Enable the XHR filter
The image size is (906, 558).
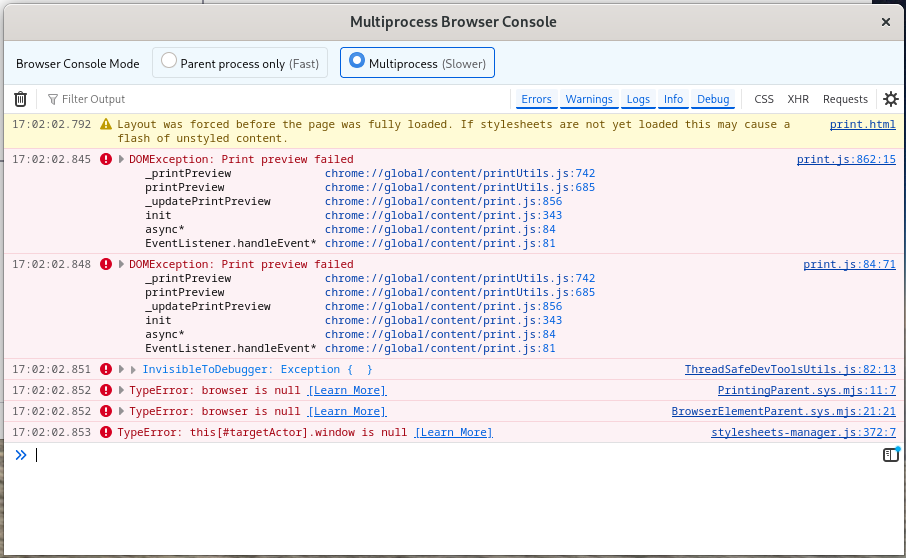click(x=798, y=99)
